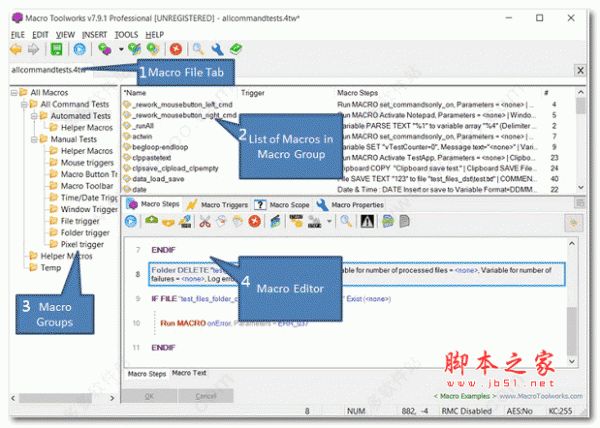Click the green-purple new macro icon
This screenshot has width=600, height=428.
point(104,49)
